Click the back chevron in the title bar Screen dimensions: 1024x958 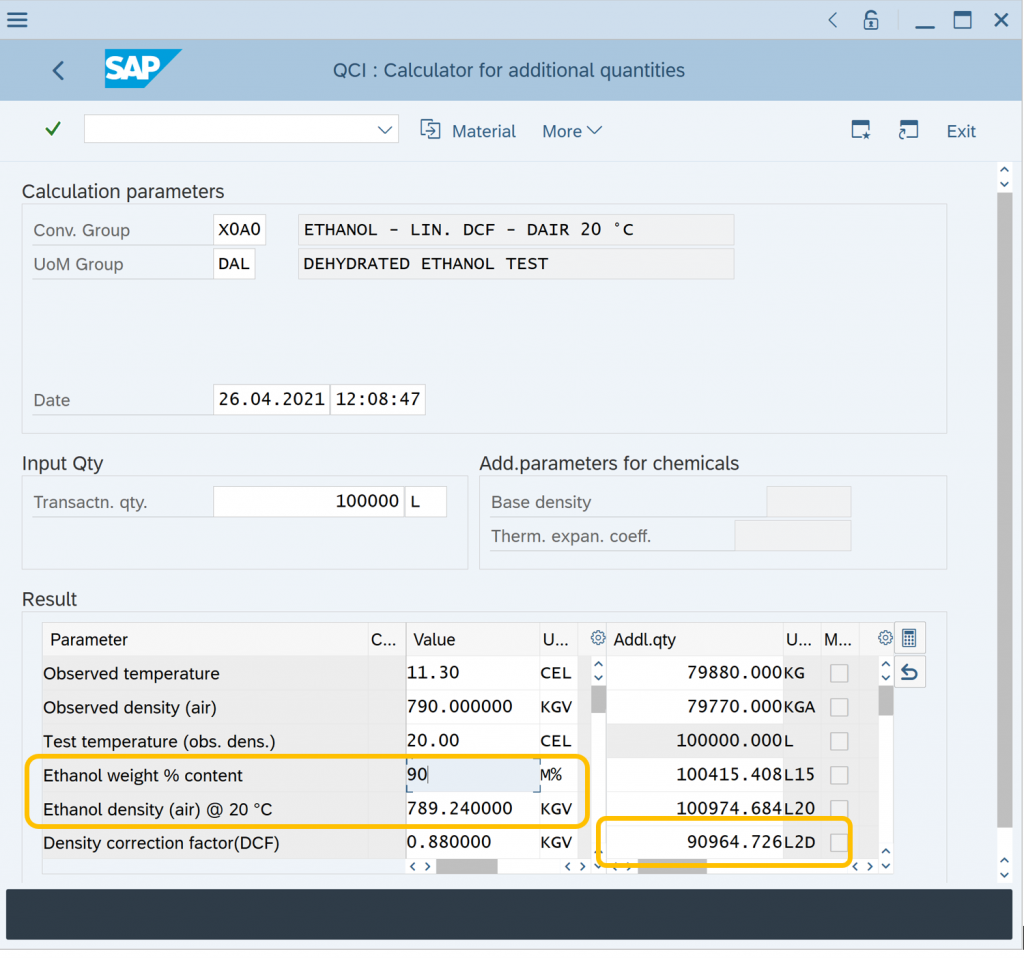coord(833,20)
